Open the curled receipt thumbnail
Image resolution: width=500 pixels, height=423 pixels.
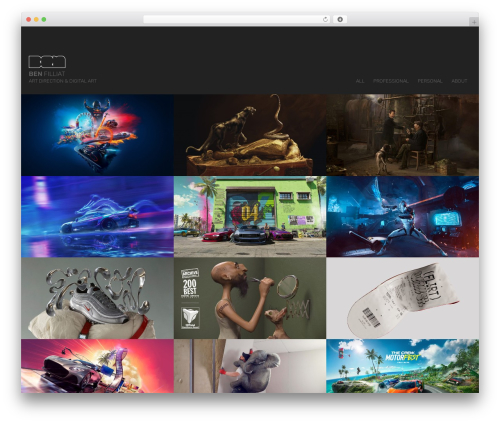pos(403,298)
